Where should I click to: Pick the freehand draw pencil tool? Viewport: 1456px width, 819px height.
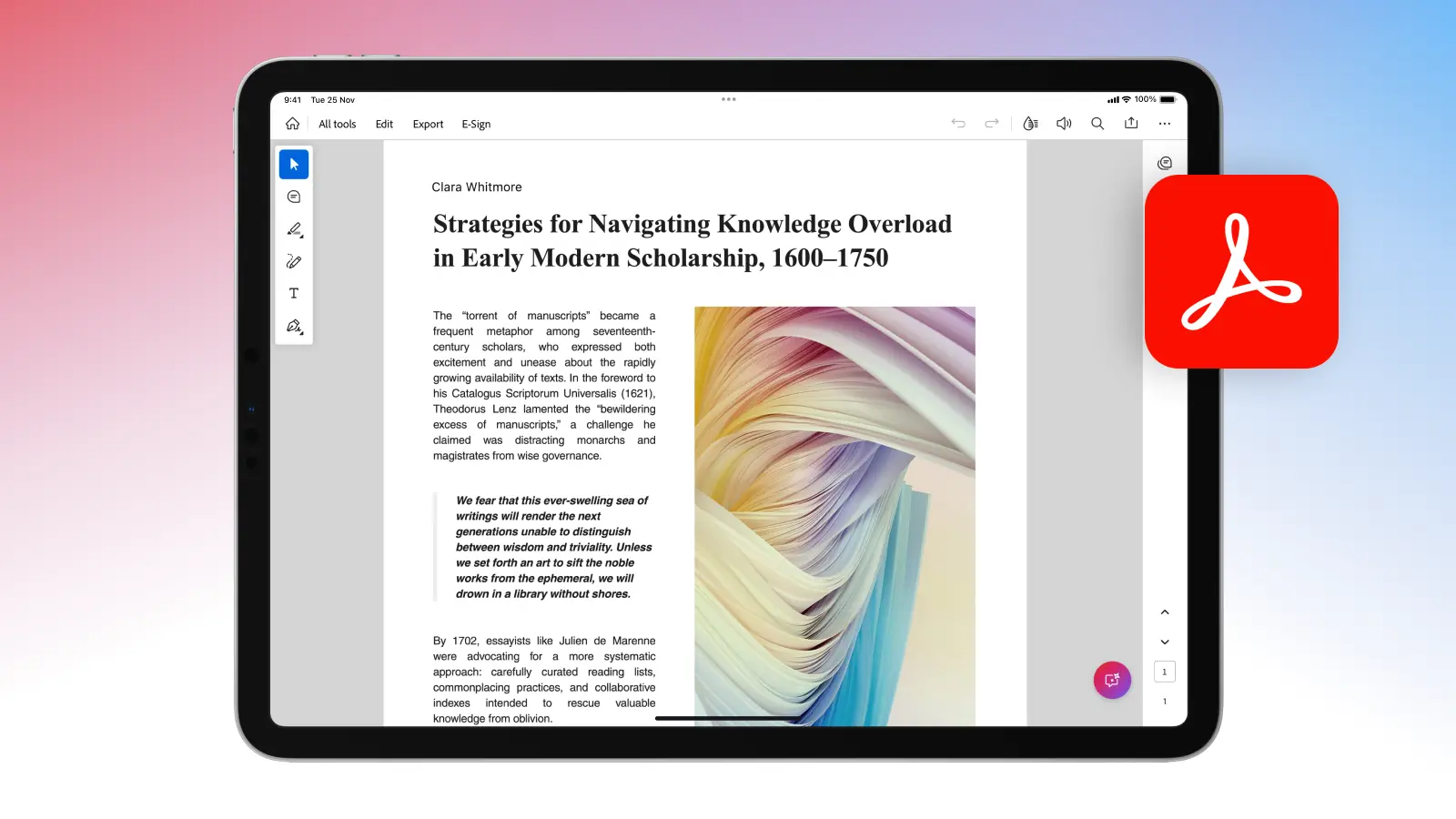[294, 262]
